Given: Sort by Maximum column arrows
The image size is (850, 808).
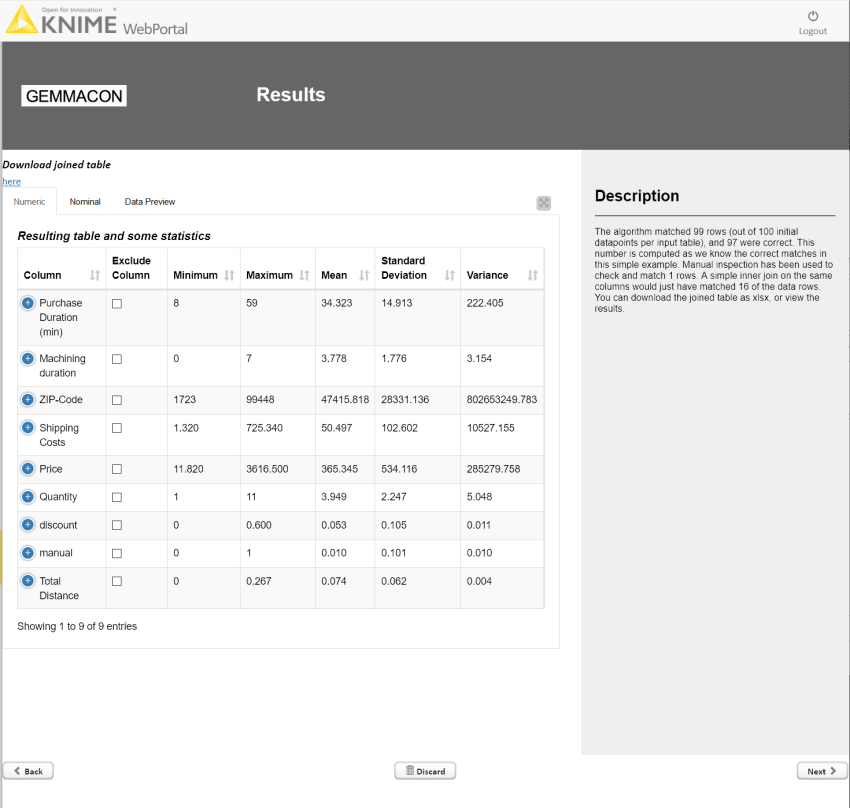Looking at the screenshot, I should 305,275.
